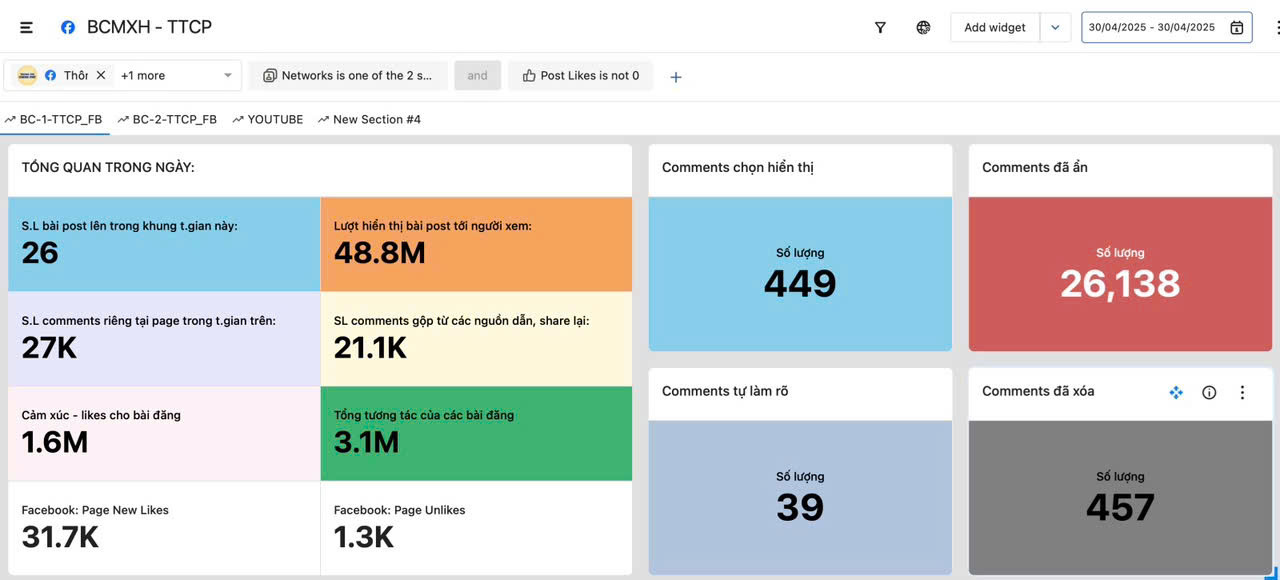
Task: Open the calendar icon in date range field
Action: tap(1237, 28)
